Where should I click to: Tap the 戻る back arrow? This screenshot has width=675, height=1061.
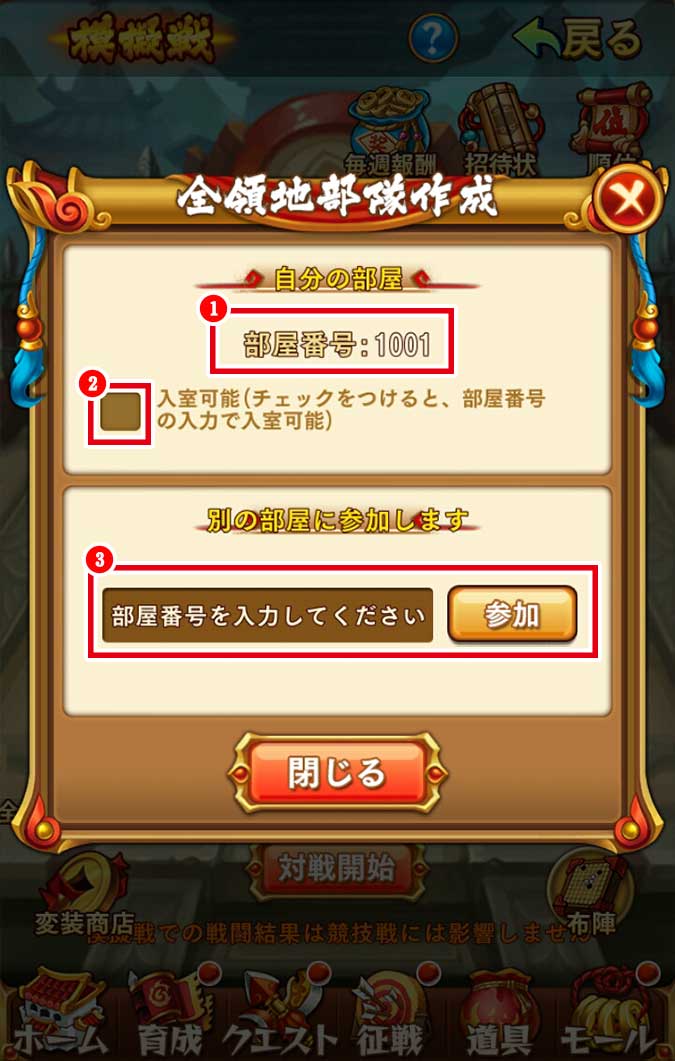click(577, 37)
